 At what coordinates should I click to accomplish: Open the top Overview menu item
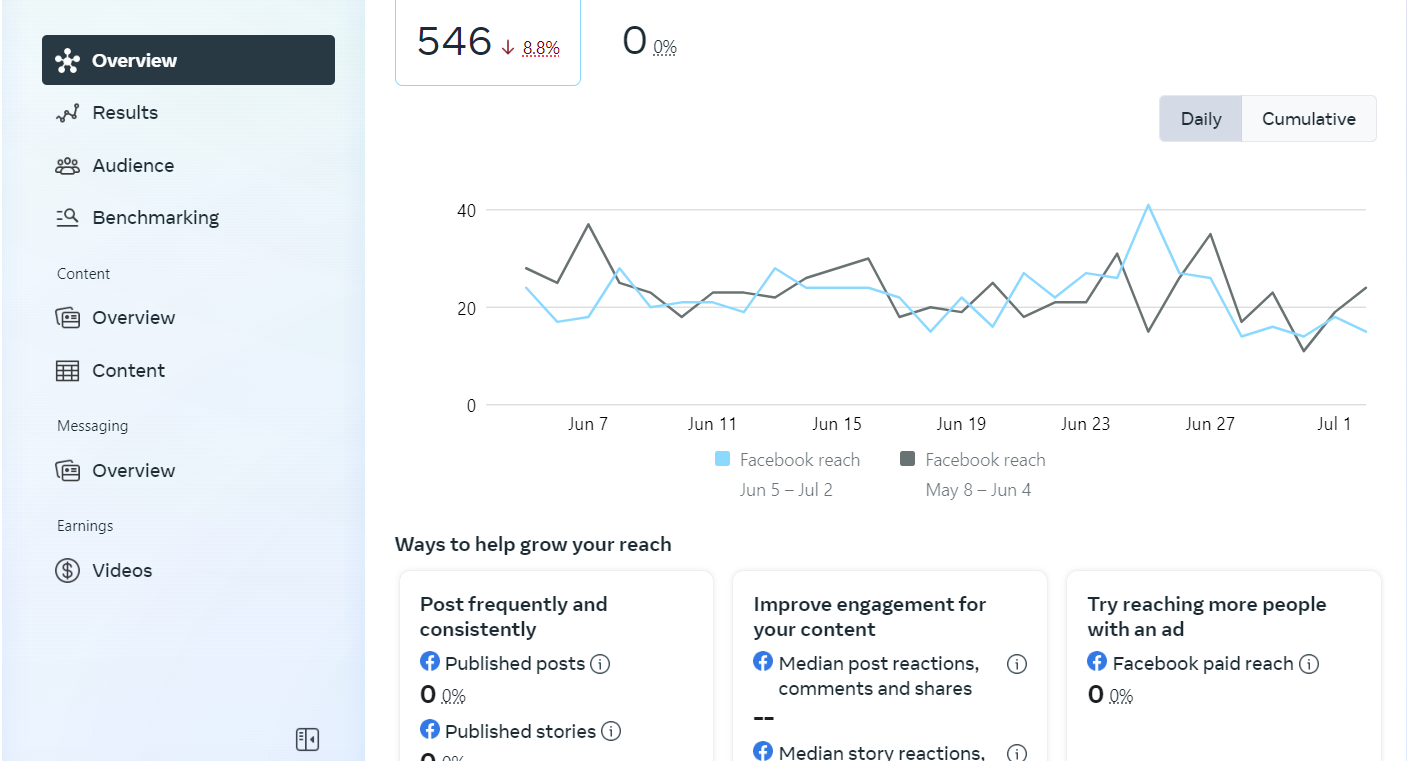click(188, 61)
